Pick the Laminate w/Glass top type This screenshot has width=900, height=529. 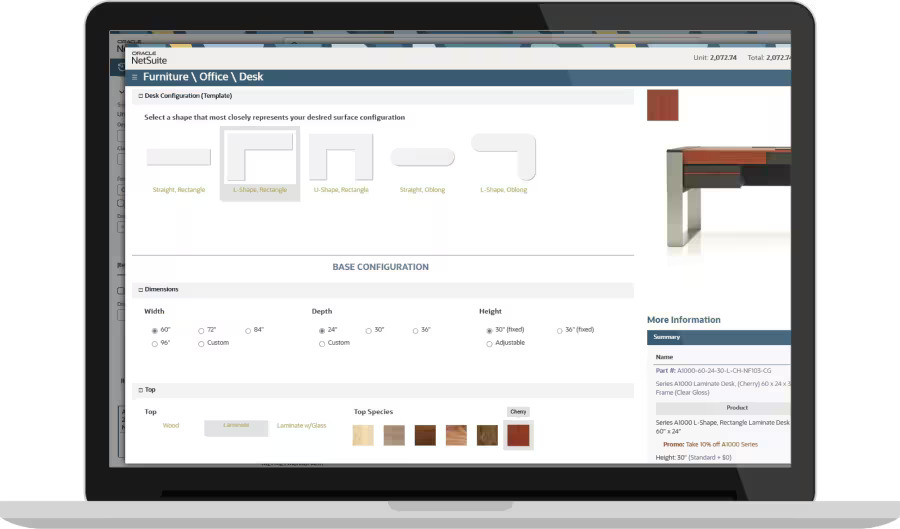301,426
